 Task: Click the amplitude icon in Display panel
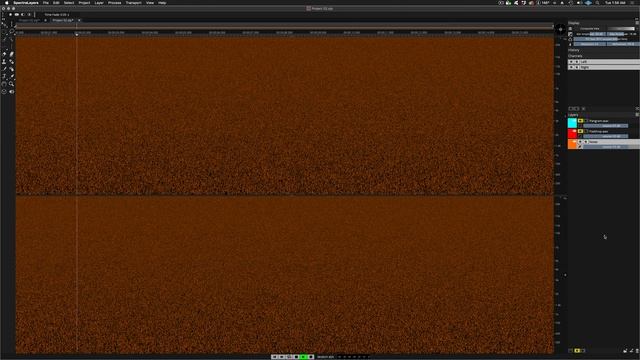571,34
